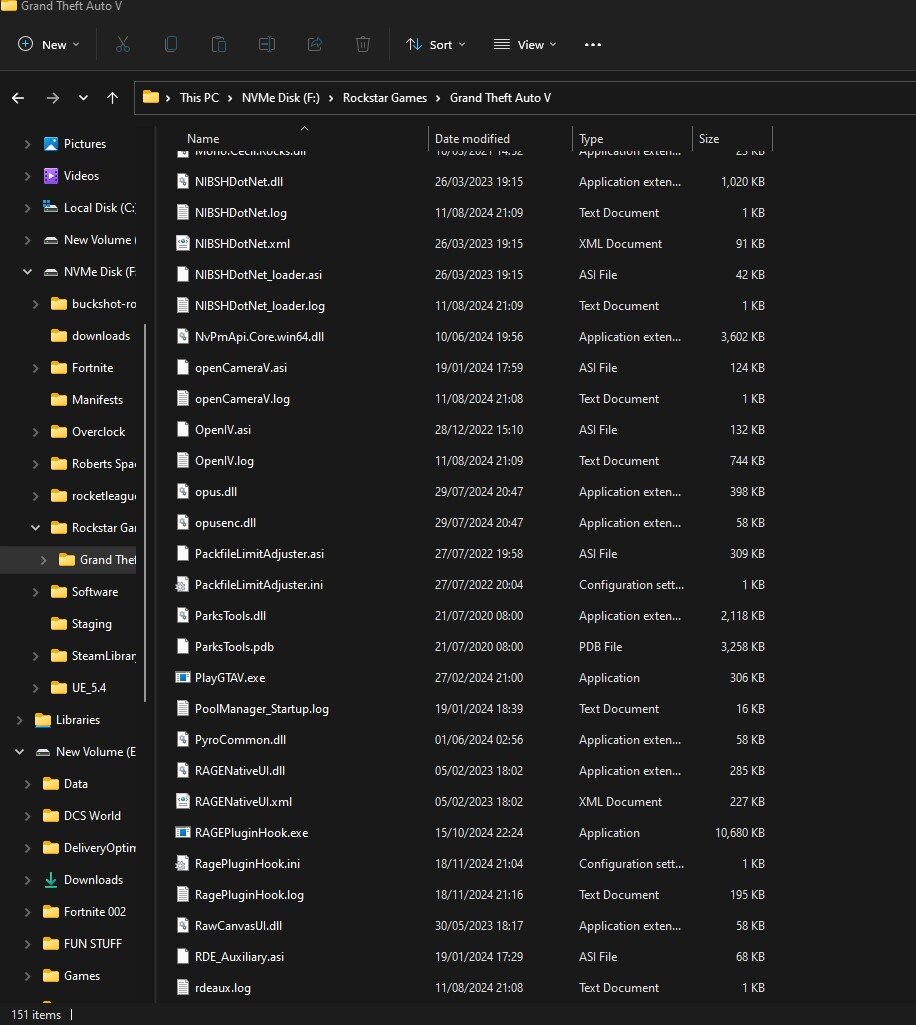Open the View layout dropdown
This screenshot has width=916, height=1025.
(x=525, y=45)
